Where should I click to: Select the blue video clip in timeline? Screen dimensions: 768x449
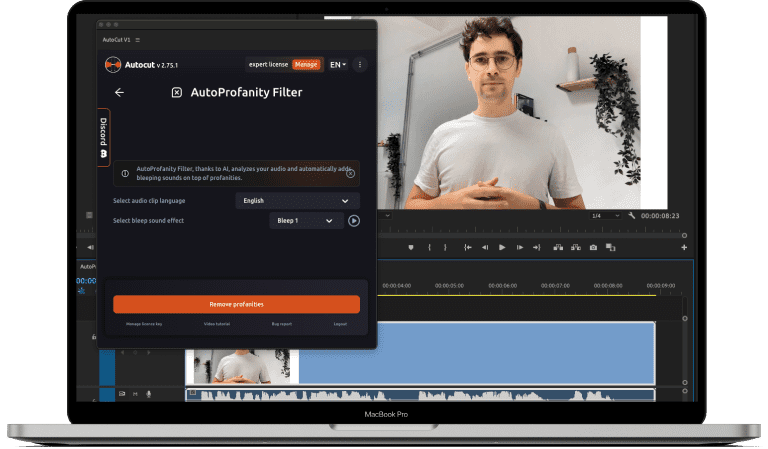[x=477, y=353]
